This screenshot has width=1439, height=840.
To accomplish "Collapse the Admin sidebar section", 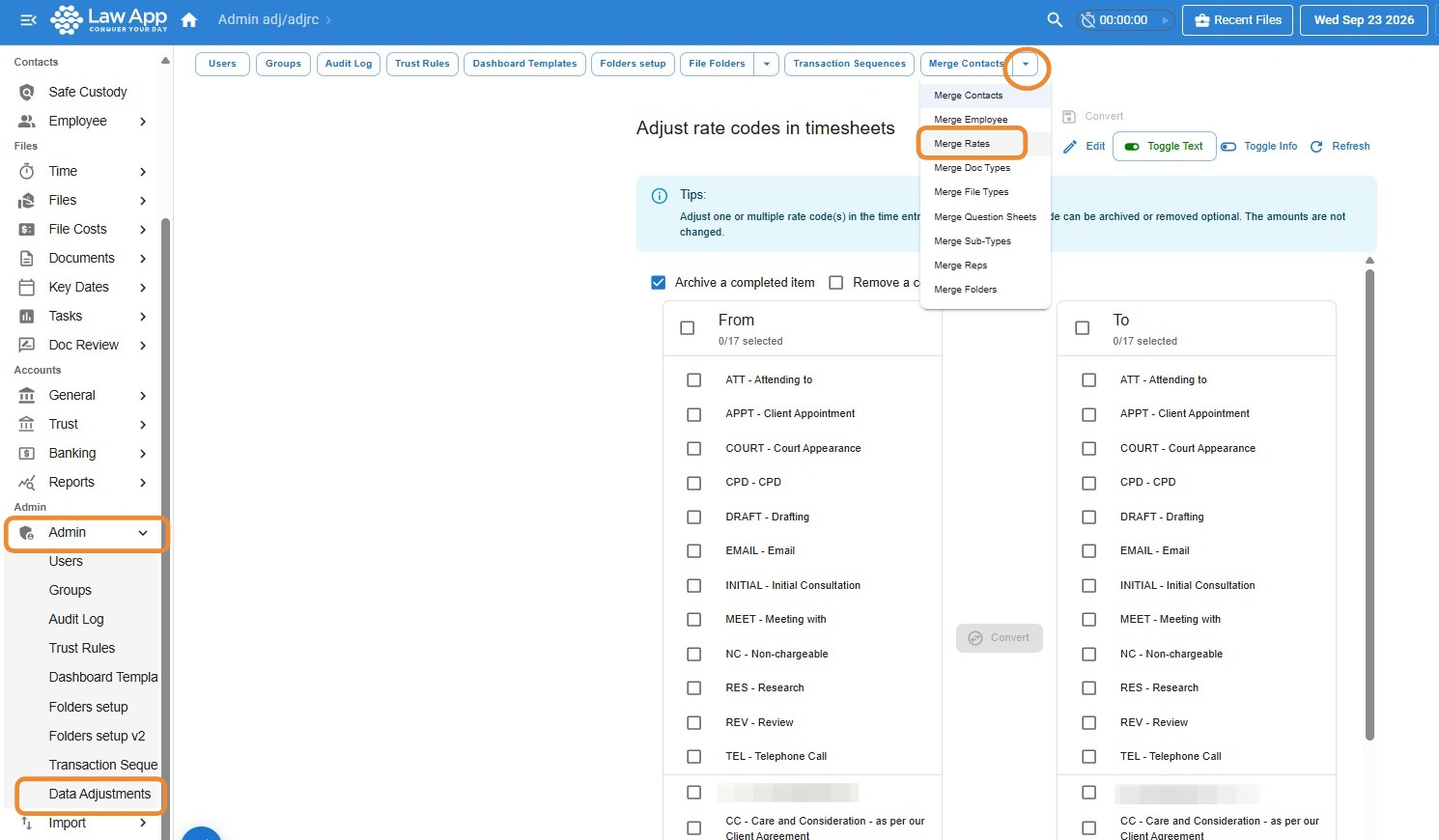I will (x=143, y=533).
